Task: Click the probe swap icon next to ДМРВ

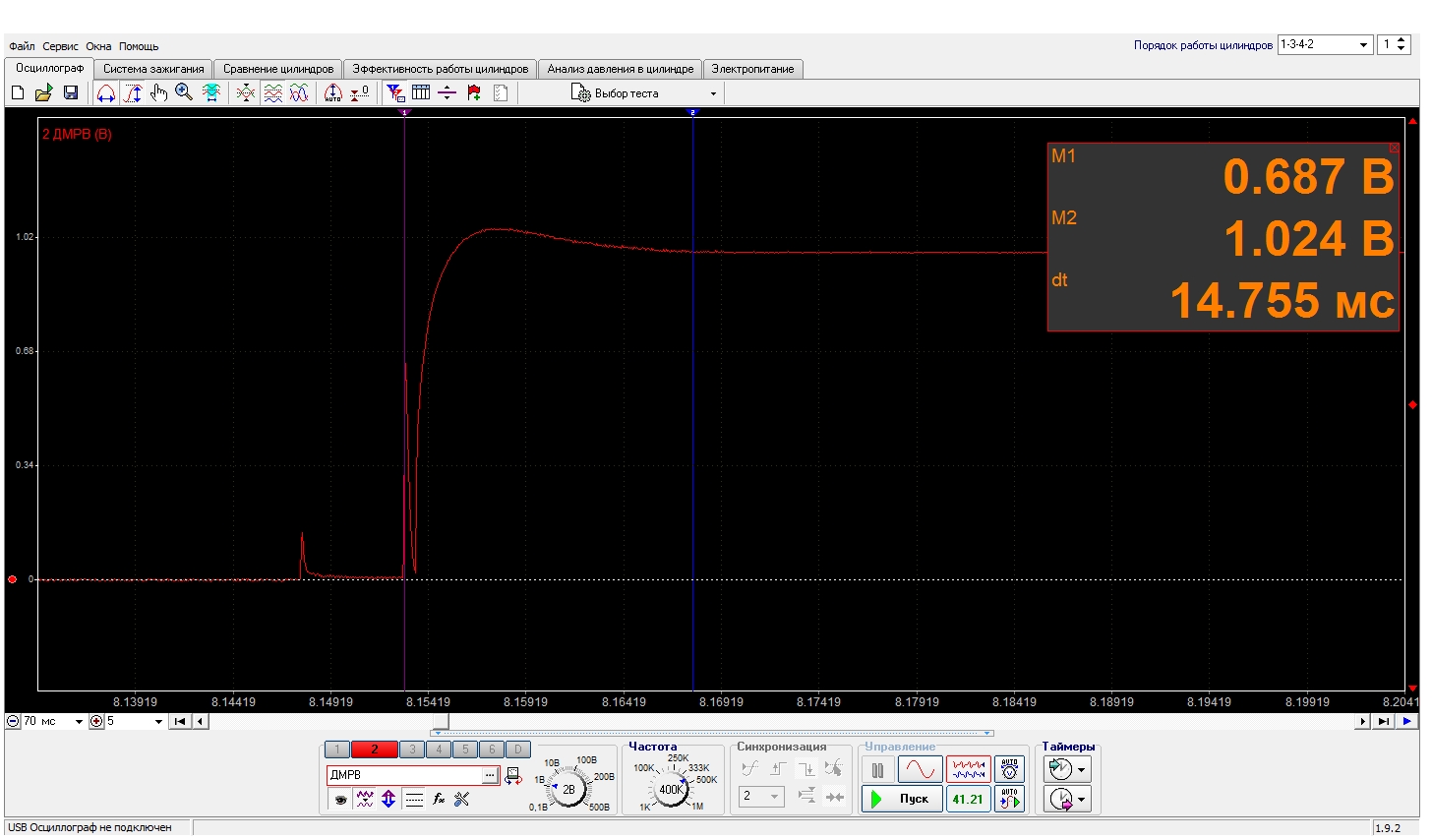Action: (513, 776)
